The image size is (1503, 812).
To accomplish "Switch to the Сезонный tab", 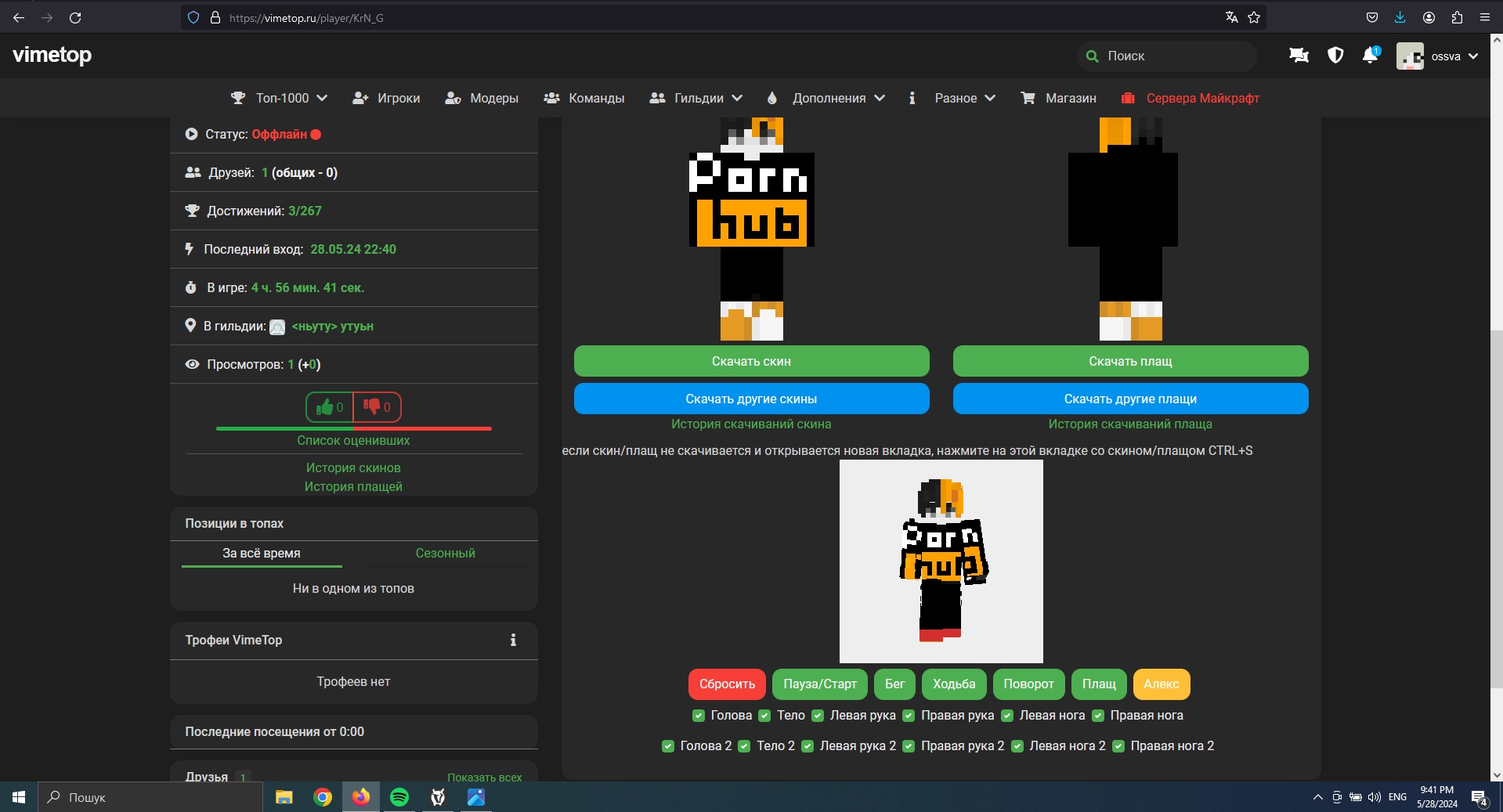I will point(445,553).
